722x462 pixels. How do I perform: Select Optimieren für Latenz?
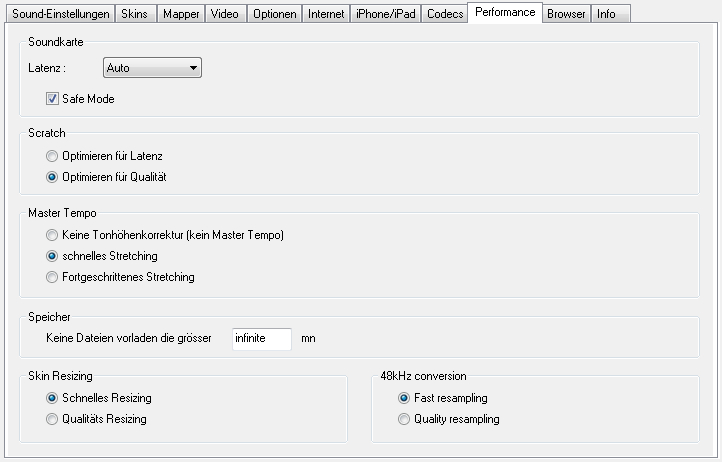point(53,156)
